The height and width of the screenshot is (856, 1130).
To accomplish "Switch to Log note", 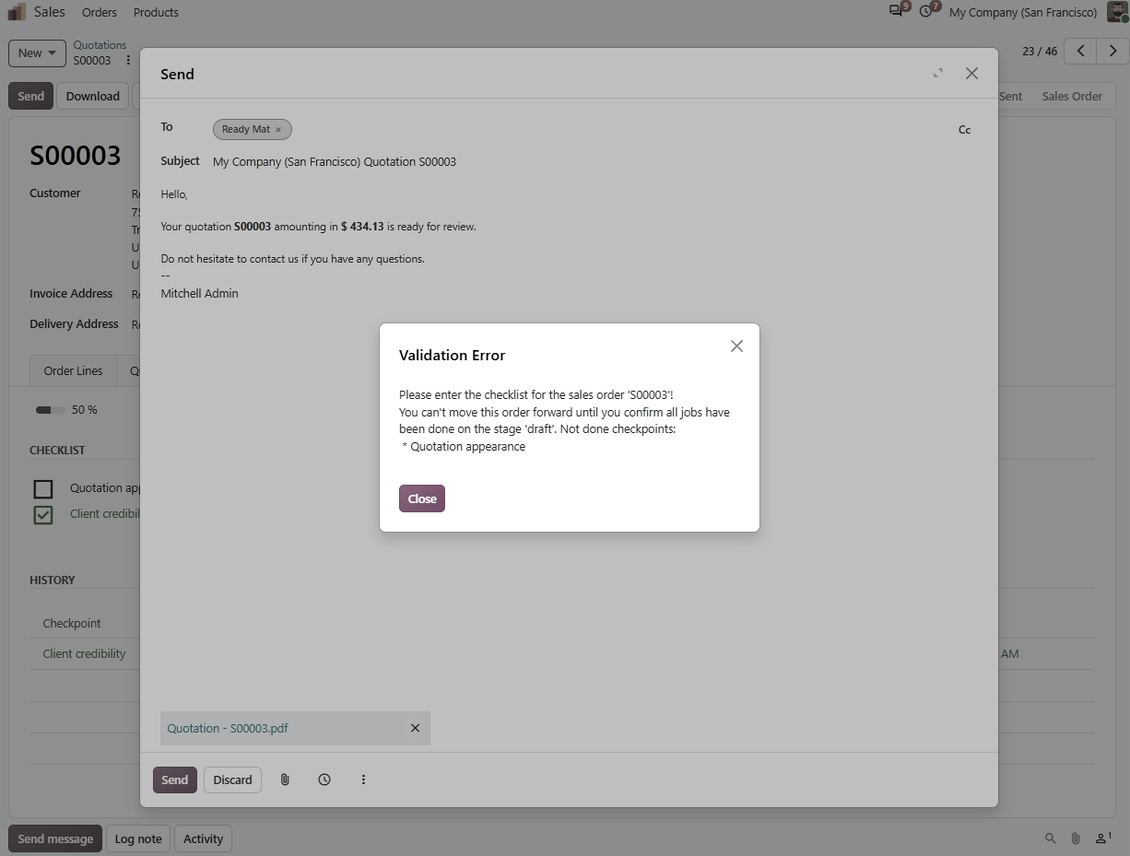I will click(138, 839).
